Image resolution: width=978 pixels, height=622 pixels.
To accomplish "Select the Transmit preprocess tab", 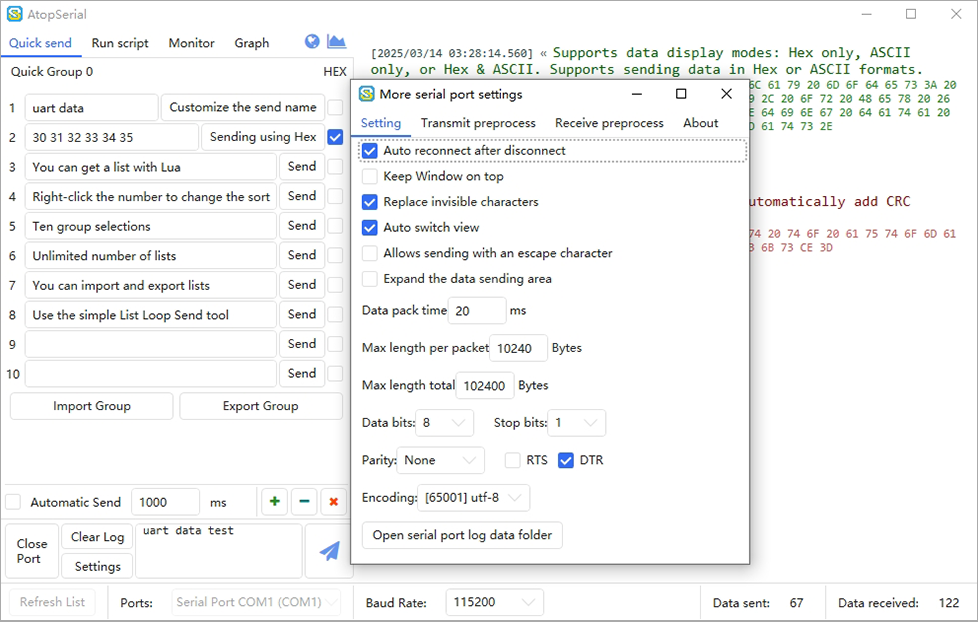I will (x=478, y=123).
